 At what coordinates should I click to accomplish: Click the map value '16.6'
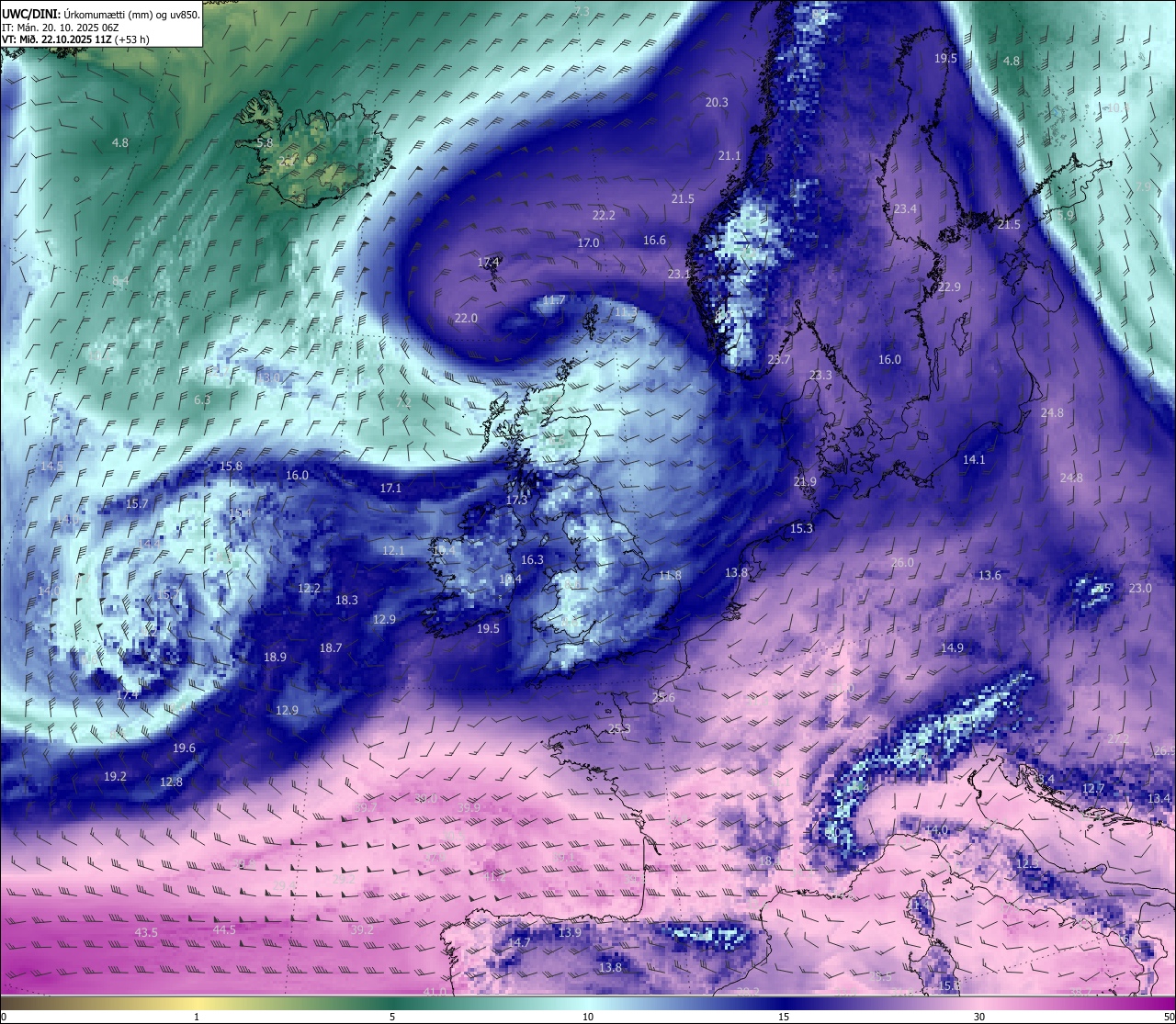[654, 240]
